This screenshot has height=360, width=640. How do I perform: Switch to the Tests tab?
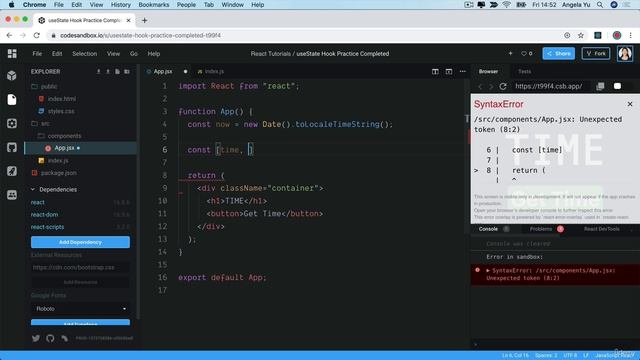point(524,71)
